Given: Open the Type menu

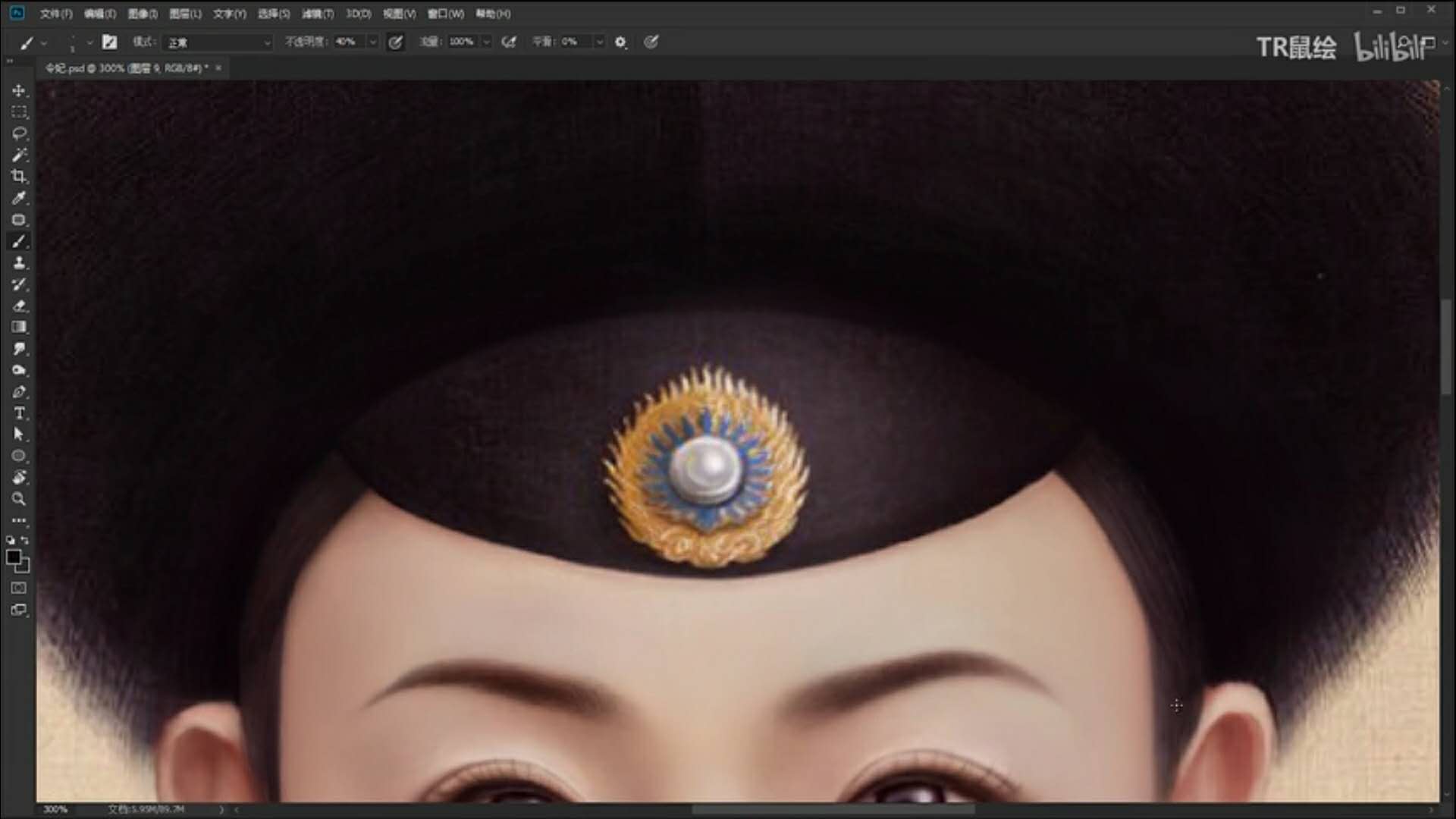Looking at the screenshot, I should [x=230, y=14].
